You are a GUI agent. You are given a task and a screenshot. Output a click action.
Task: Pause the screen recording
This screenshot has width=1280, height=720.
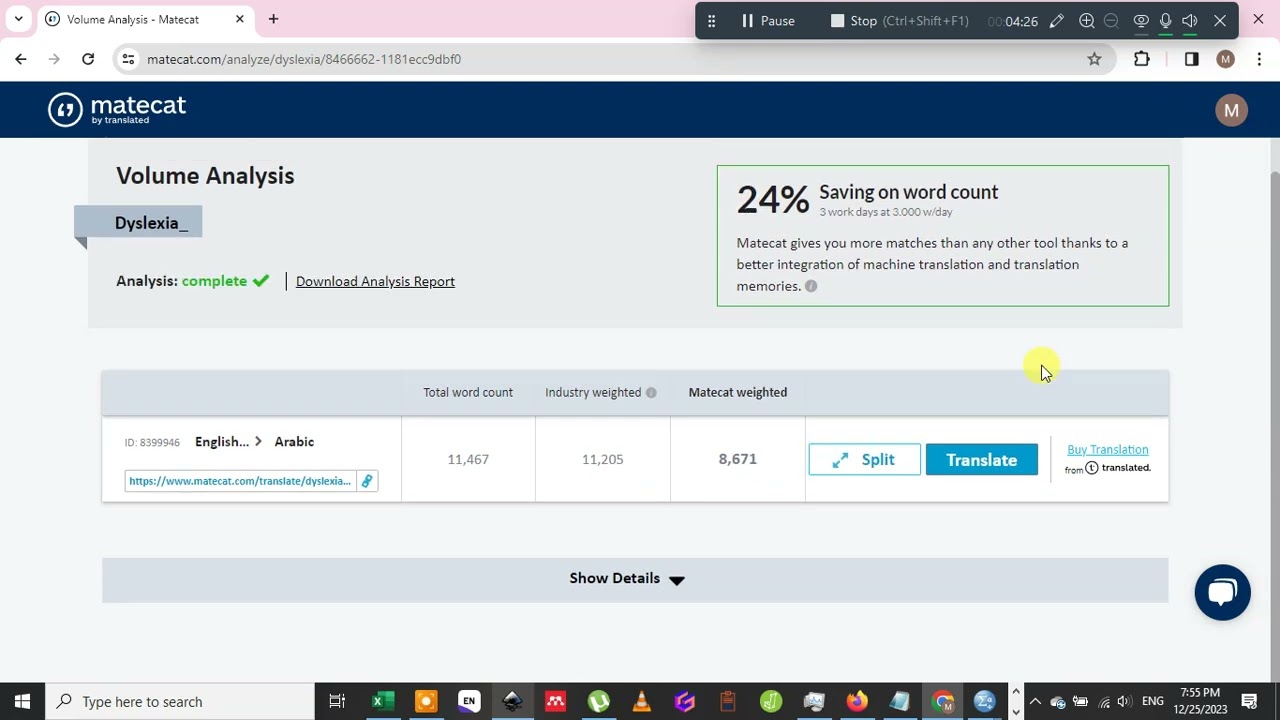(x=768, y=21)
